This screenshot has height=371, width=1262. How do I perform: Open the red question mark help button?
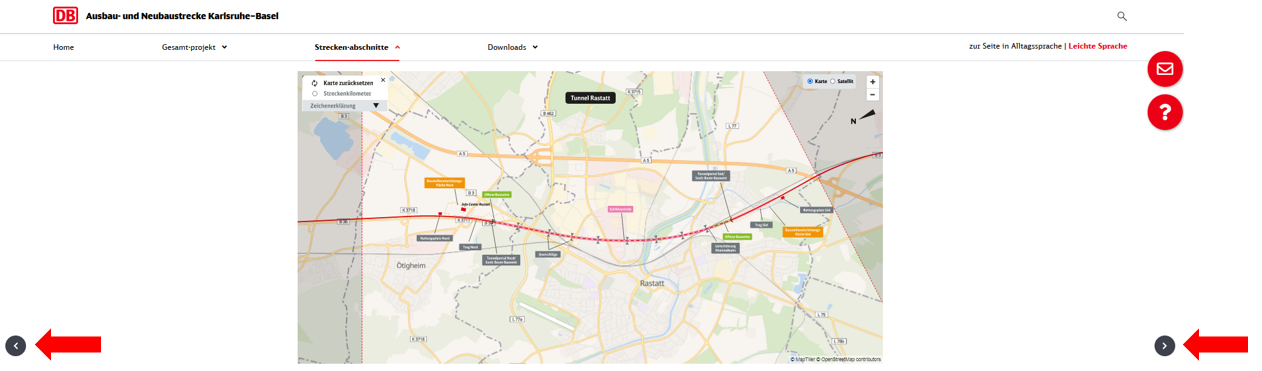tap(1165, 112)
